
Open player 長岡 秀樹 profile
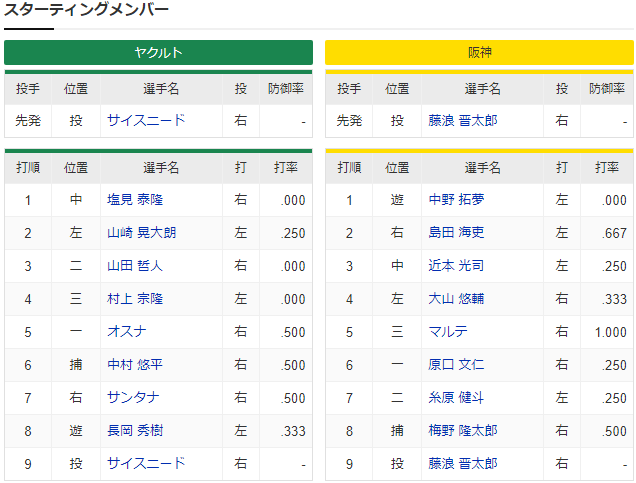pyautogui.click(x=135, y=430)
